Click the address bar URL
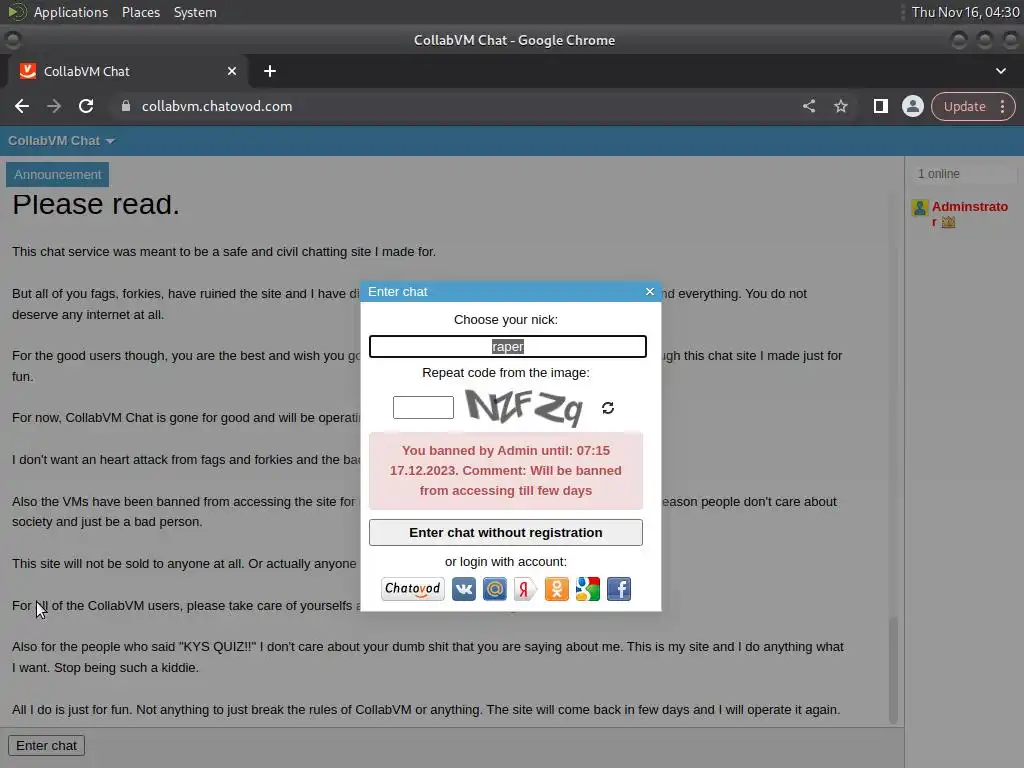1024x768 pixels. (x=217, y=106)
